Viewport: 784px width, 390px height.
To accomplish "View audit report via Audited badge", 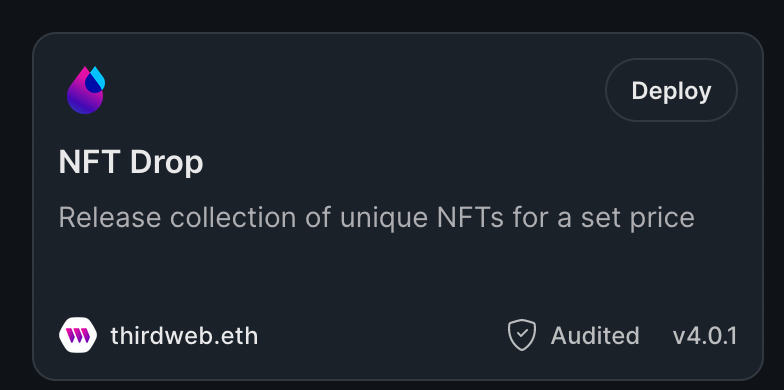I will click(574, 336).
